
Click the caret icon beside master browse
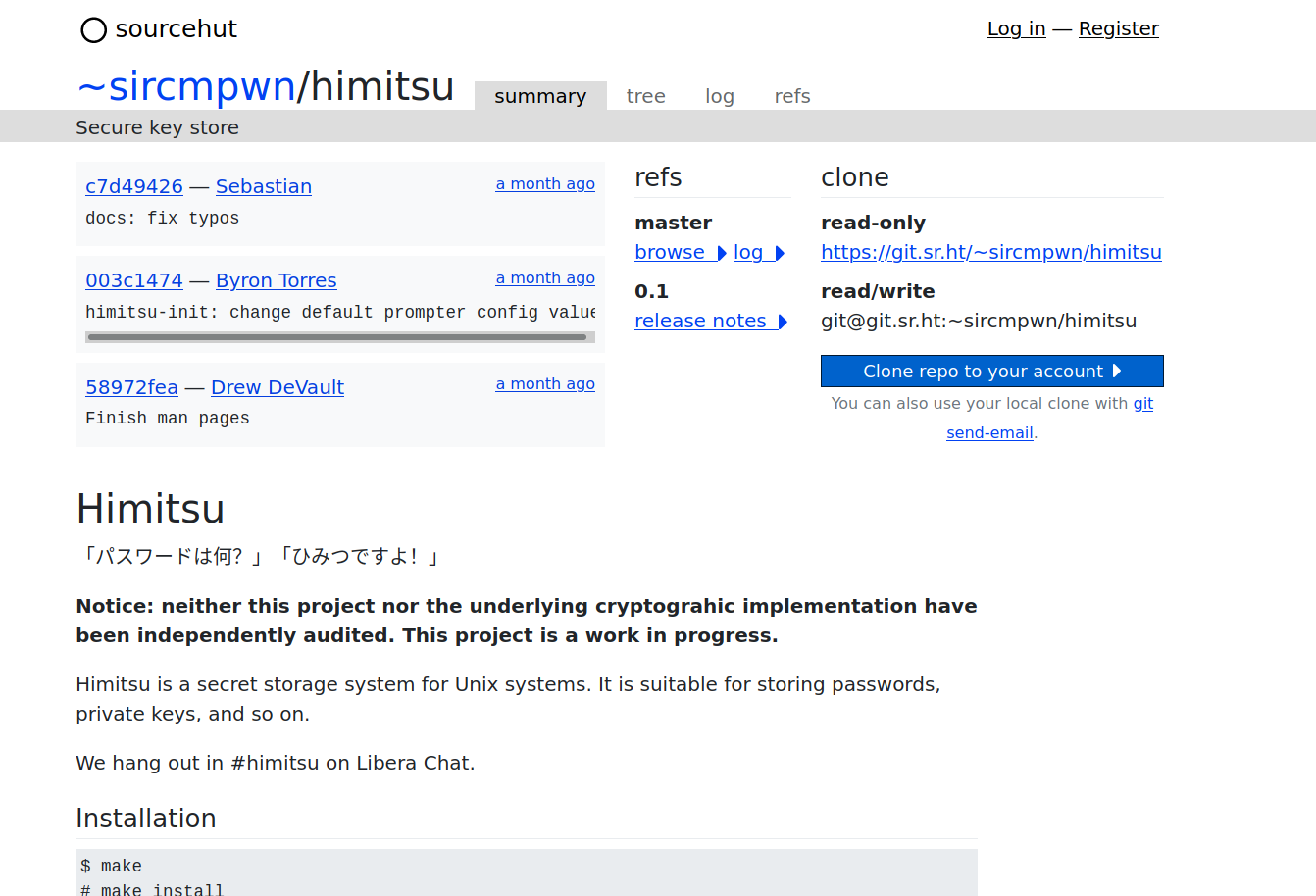click(x=722, y=253)
